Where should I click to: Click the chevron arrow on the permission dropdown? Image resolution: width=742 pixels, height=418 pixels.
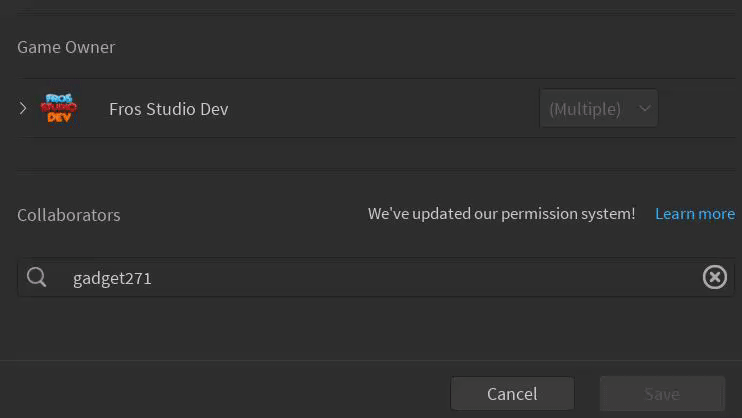tap(645, 108)
